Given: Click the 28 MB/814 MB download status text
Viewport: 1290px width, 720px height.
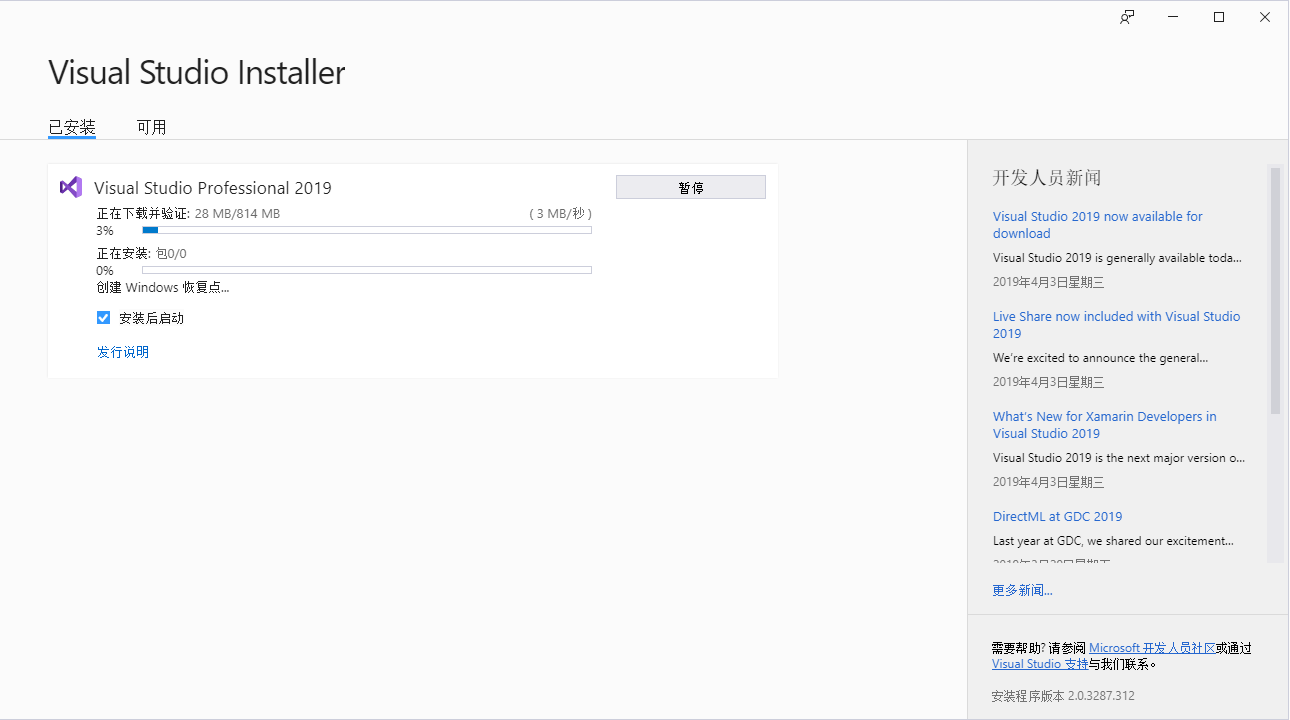Looking at the screenshot, I should [x=237, y=214].
